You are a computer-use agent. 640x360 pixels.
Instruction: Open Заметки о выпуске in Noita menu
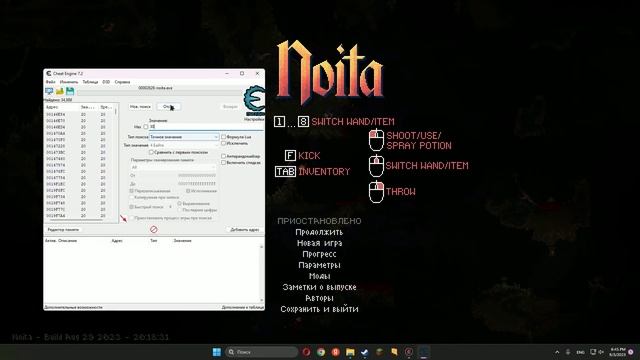click(319, 287)
